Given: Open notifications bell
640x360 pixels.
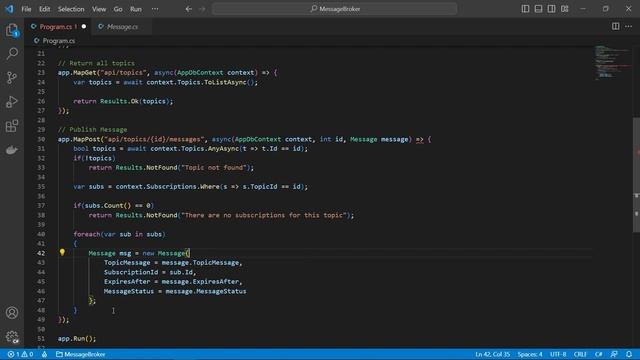Looking at the screenshot, I should pos(629,354).
